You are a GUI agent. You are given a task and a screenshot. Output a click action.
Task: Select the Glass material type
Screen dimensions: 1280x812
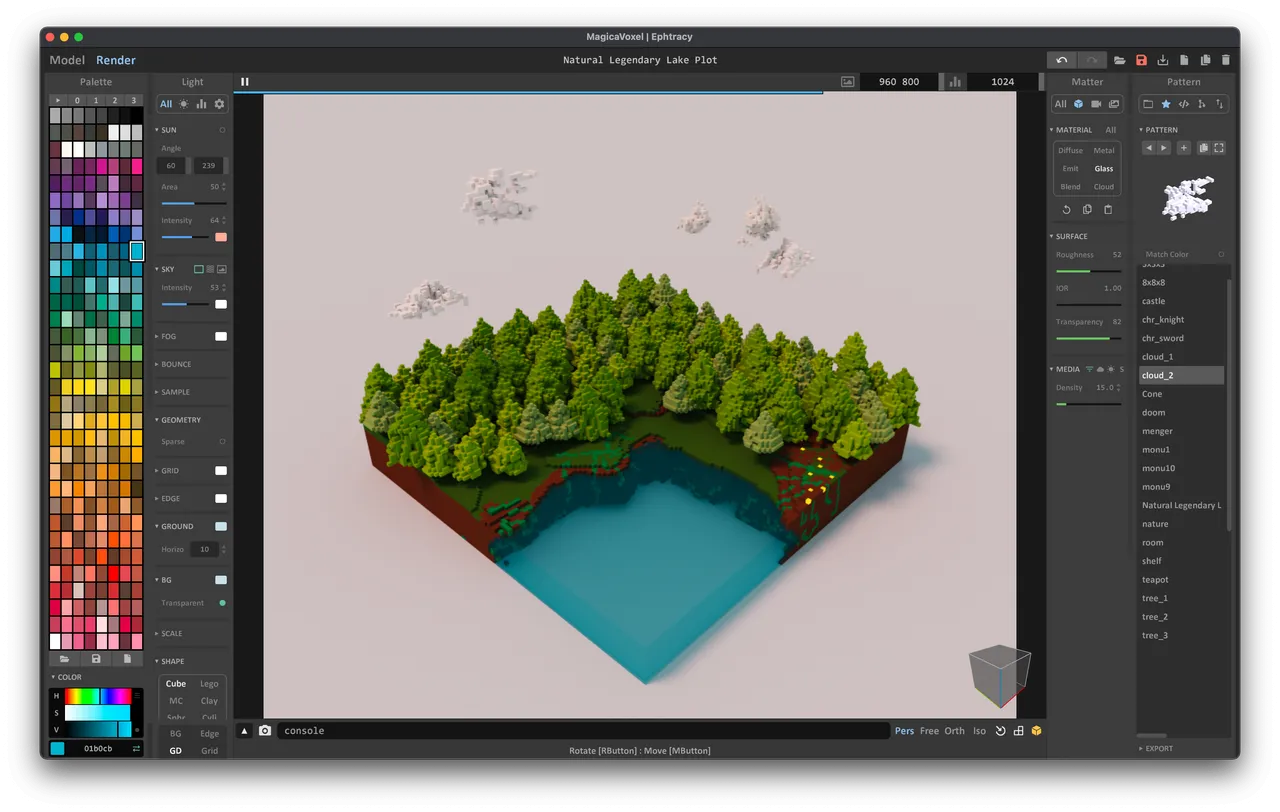(x=1104, y=169)
